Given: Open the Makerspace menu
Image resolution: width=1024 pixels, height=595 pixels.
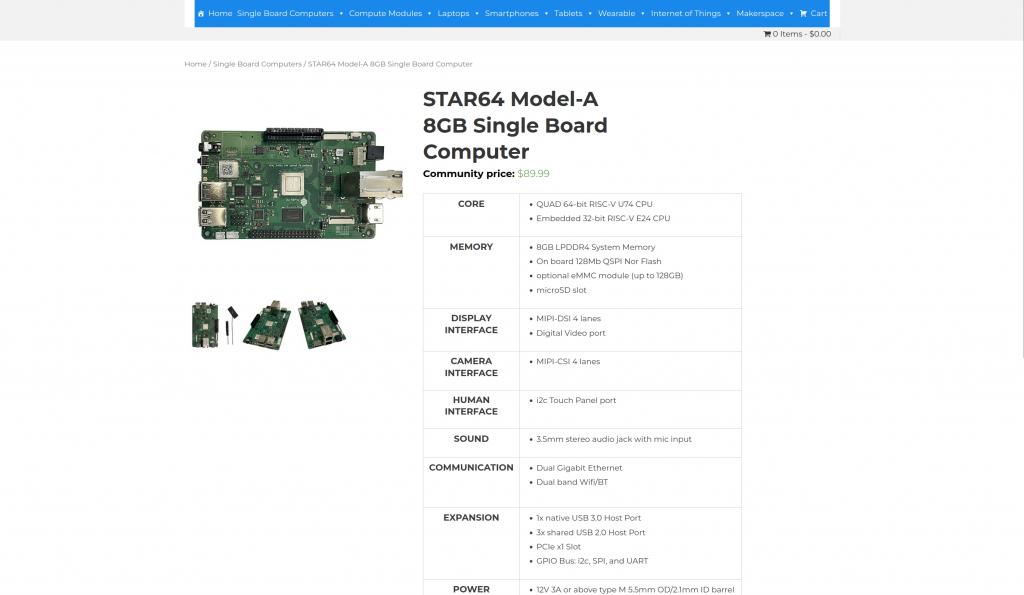Looking at the screenshot, I should [x=760, y=14].
